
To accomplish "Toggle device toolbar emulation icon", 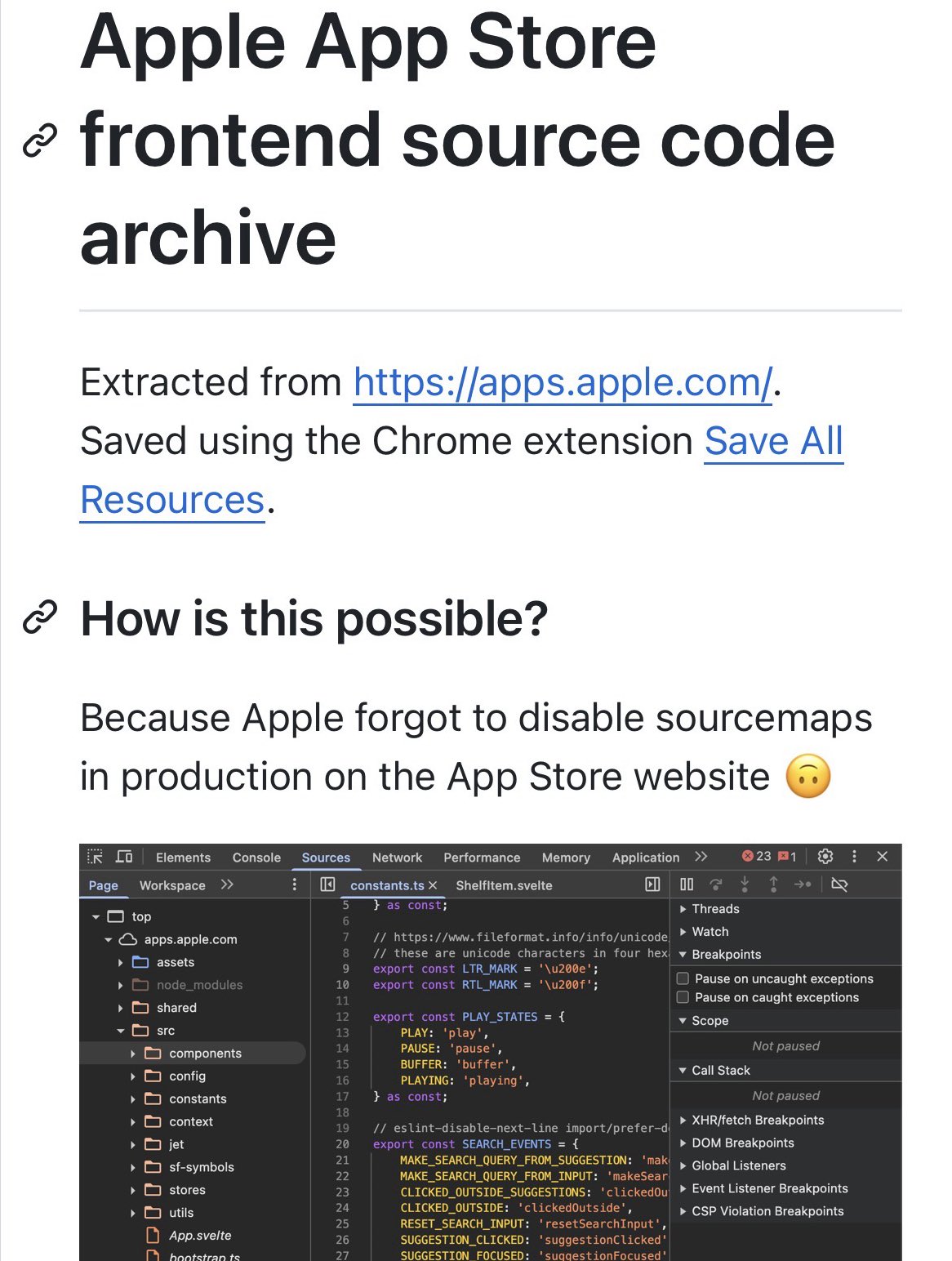I will (x=124, y=857).
